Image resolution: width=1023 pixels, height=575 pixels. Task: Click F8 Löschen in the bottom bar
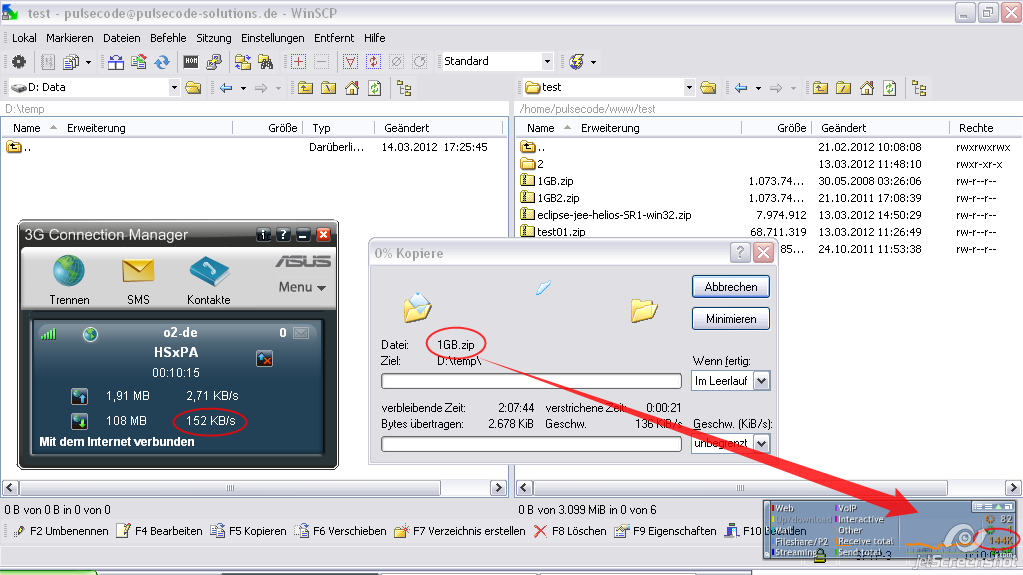pyautogui.click(x=568, y=531)
